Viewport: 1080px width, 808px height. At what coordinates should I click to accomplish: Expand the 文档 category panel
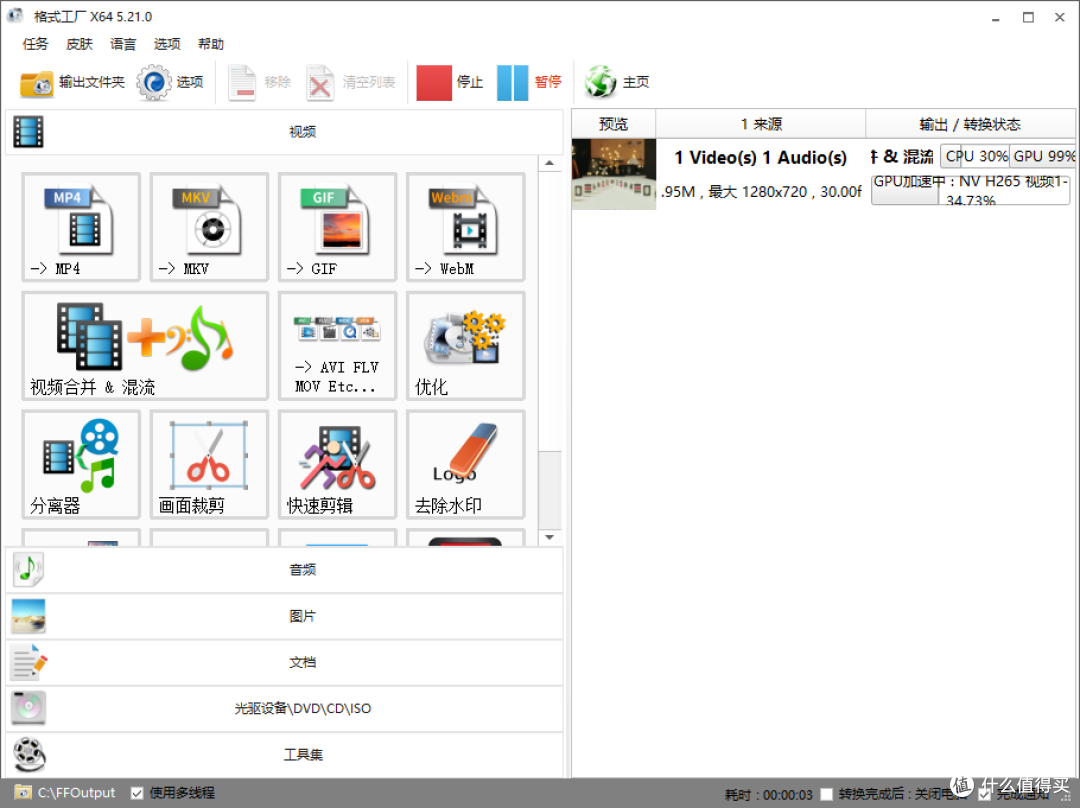click(284, 662)
